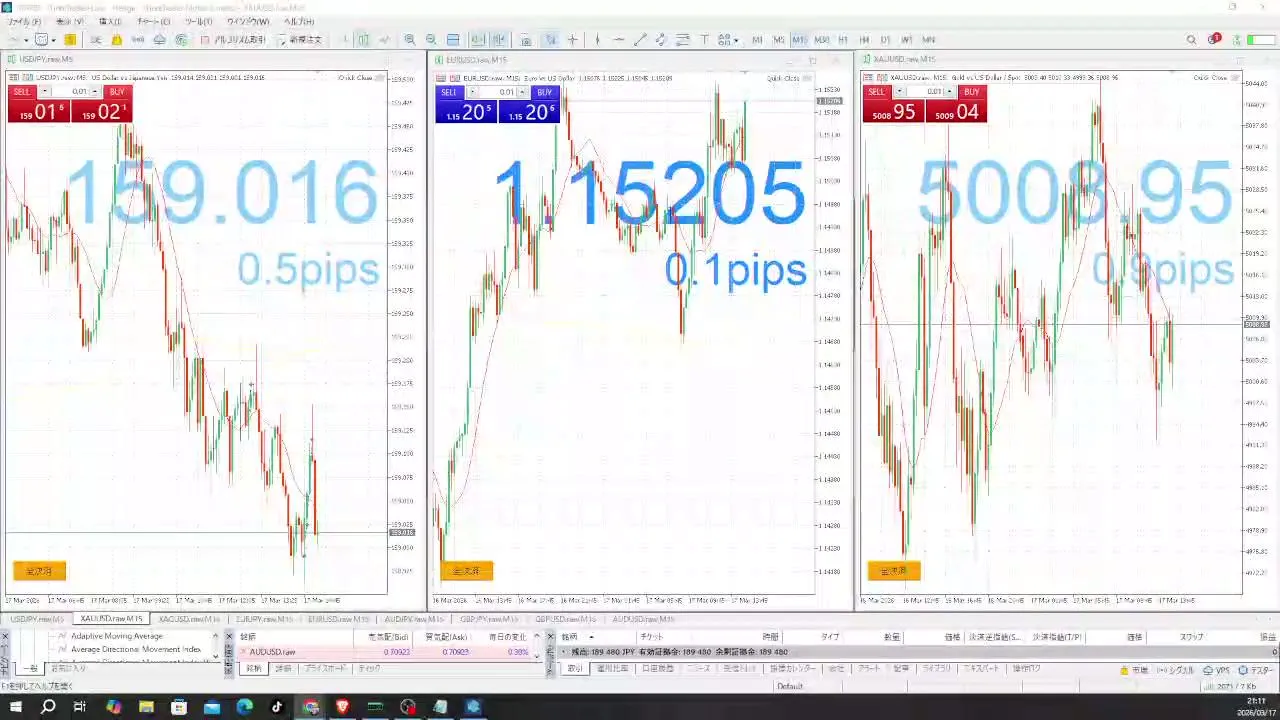Click BUY on the EURUSD chart
The width and height of the screenshot is (1280, 720).
click(x=544, y=92)
